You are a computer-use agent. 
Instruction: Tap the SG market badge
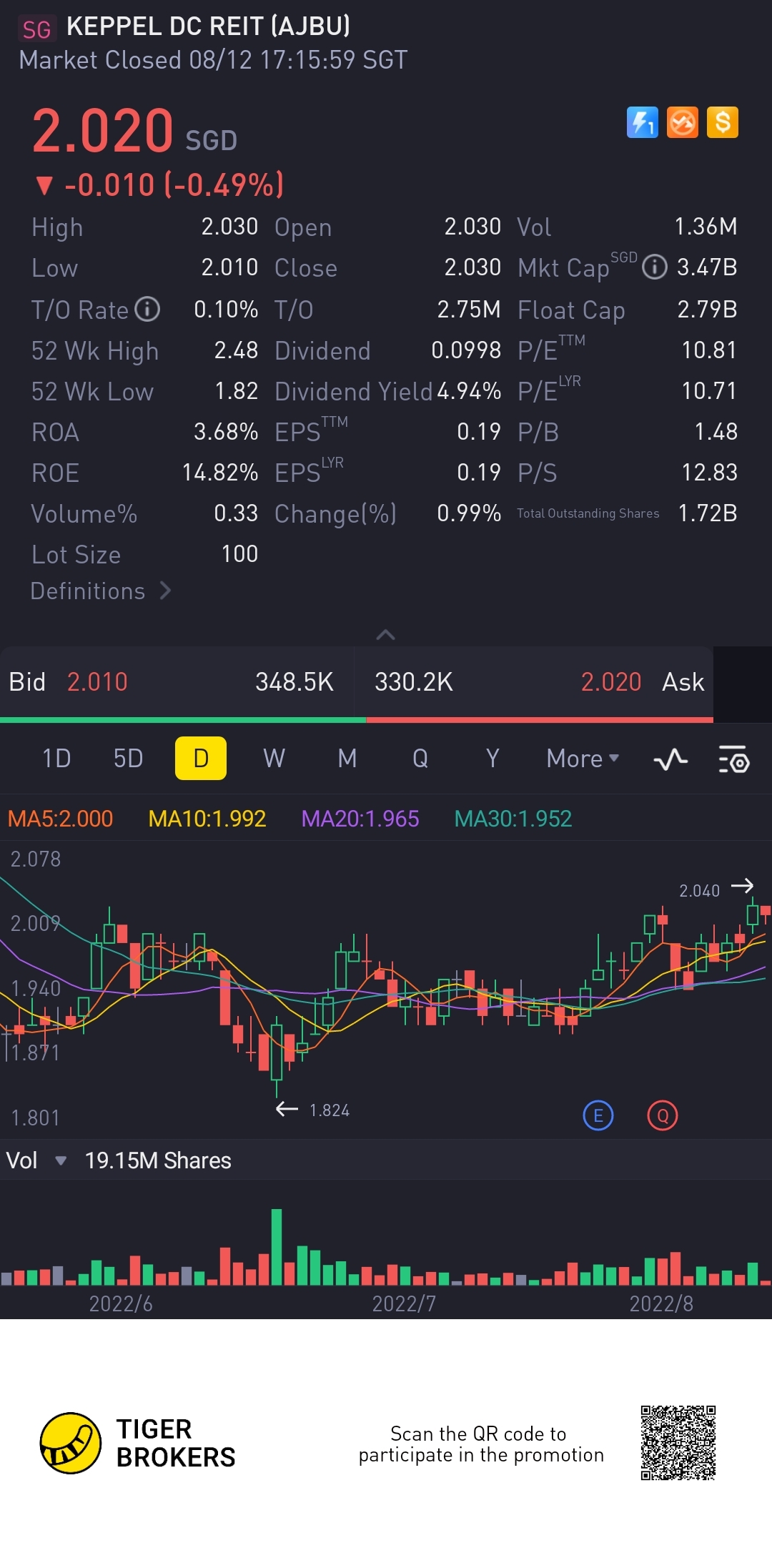(x=36, y=29)
